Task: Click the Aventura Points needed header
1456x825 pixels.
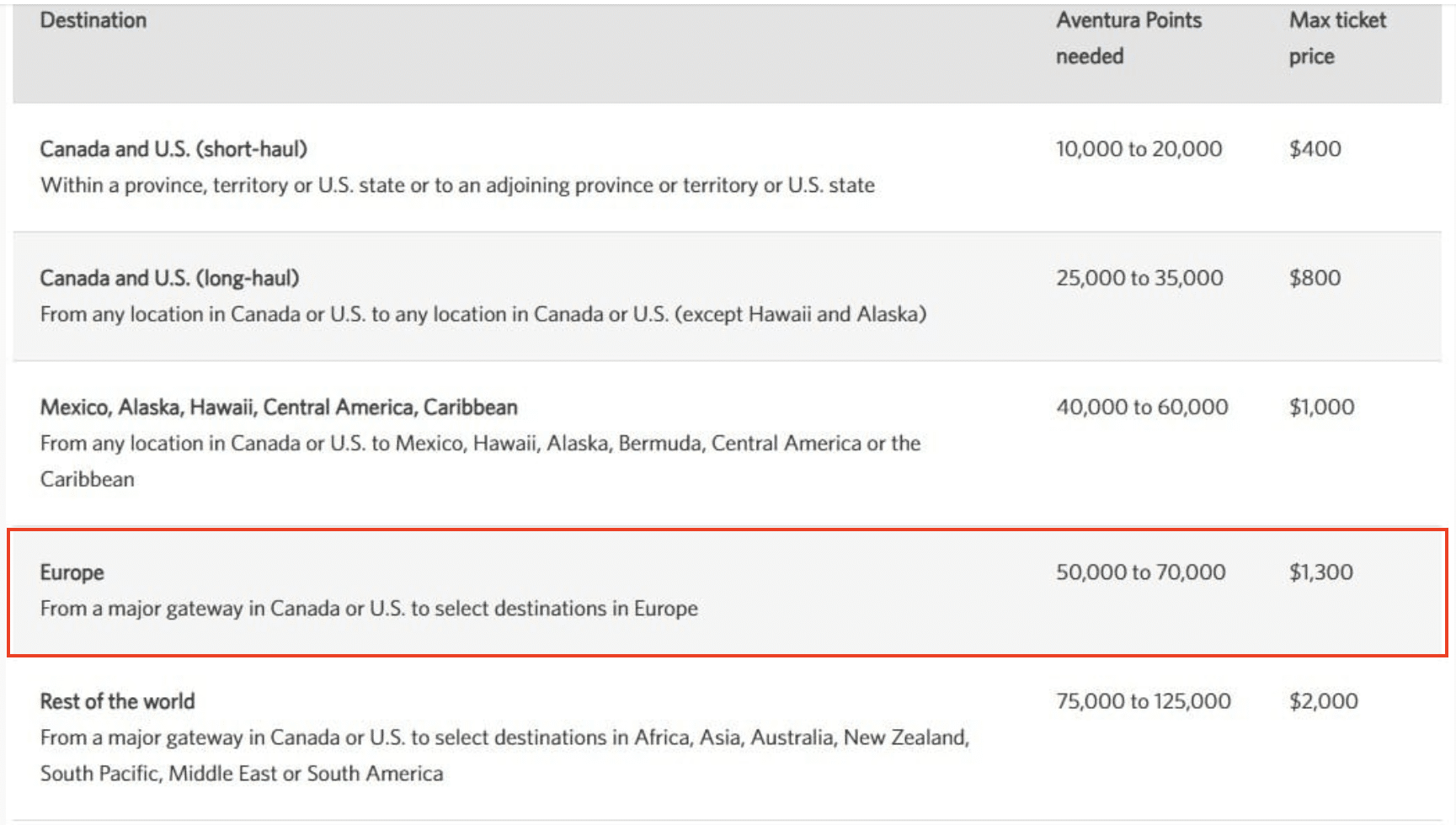Action: (1128, 38)
